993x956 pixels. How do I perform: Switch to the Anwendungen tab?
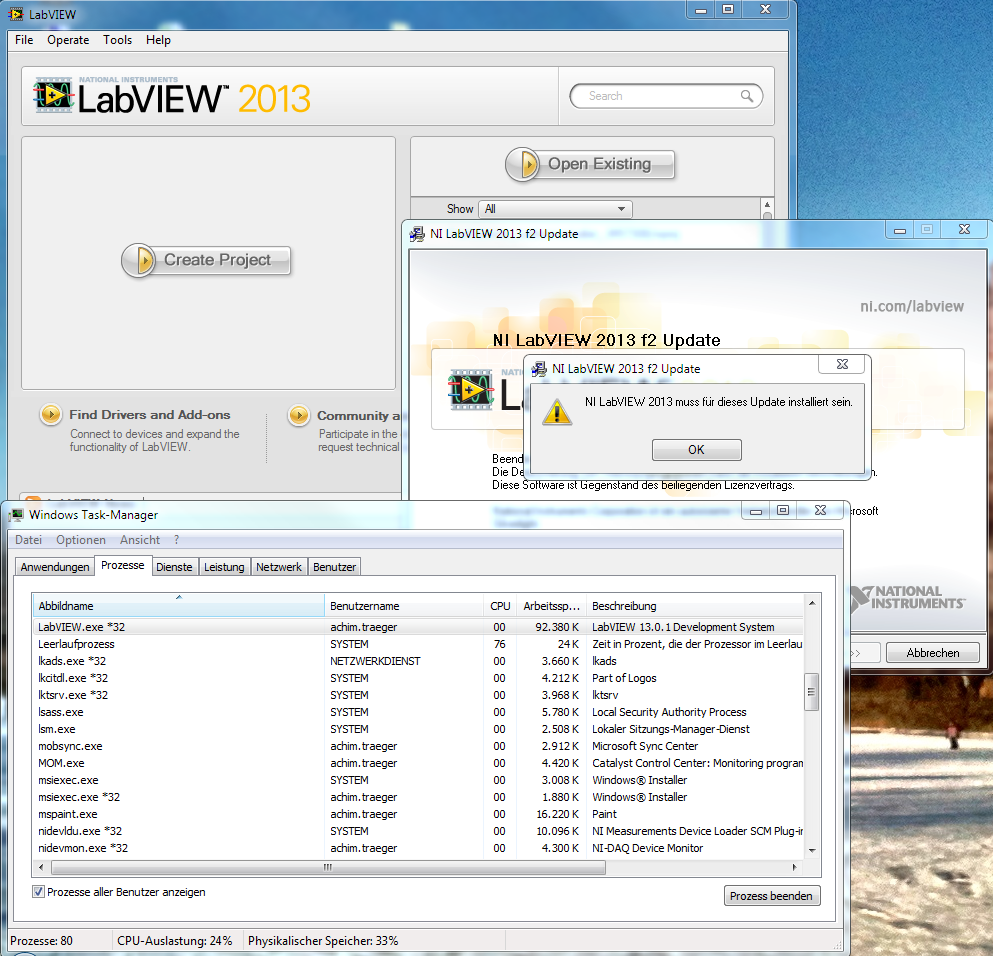point(54,567)
